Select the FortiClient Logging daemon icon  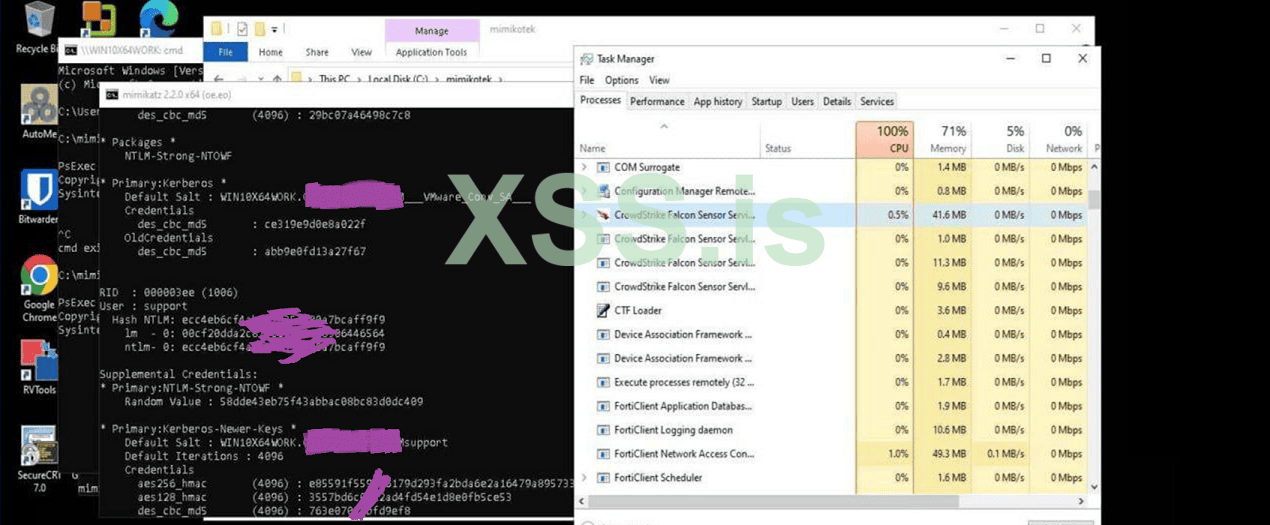click(603, 430)
